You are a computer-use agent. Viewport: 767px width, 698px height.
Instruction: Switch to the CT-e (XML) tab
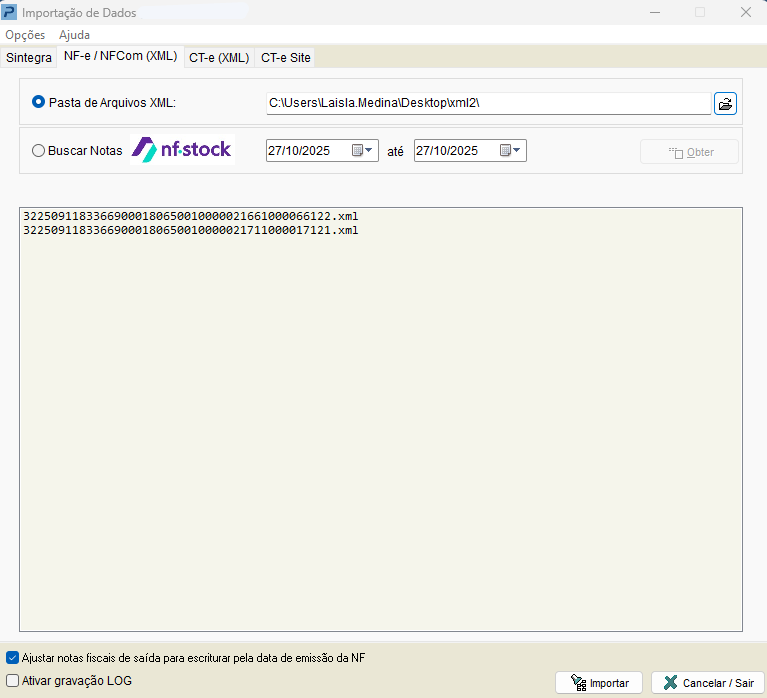[x=219, y=58]
